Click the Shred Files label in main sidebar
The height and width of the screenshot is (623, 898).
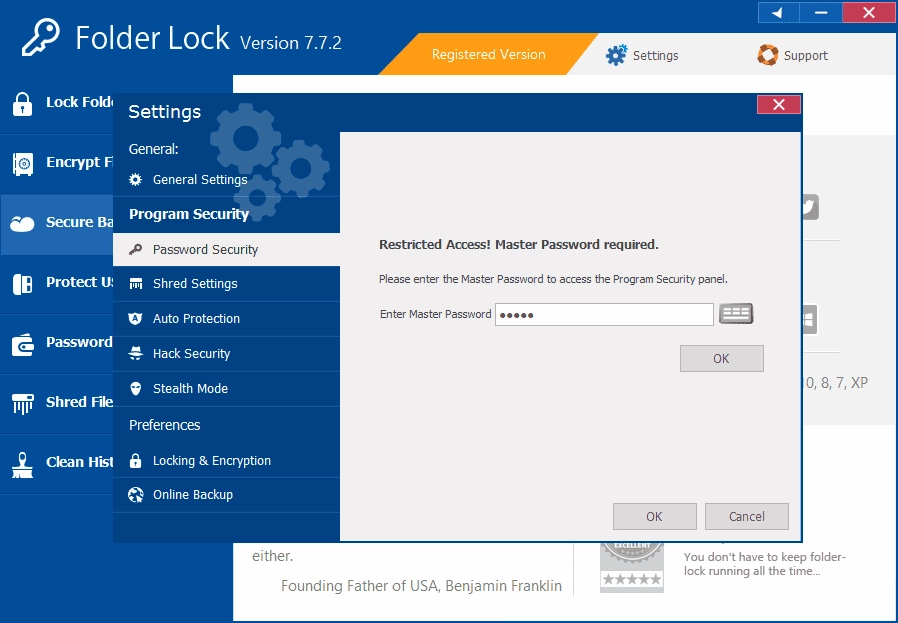80,402
